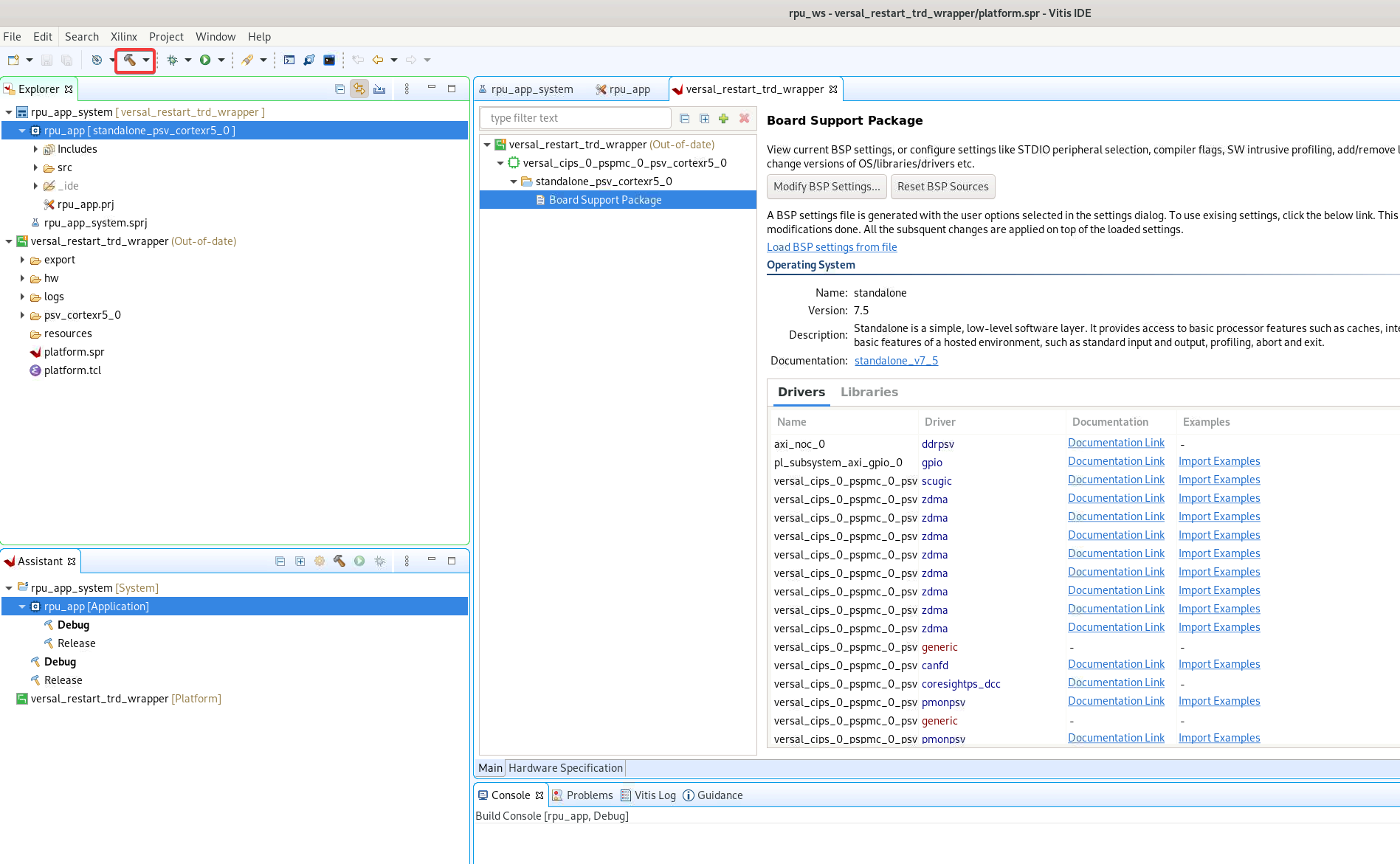Click the Save icon in main toolbar
Image resolution: width=1400 pixels, height=864 pixels.
[46, 60]
